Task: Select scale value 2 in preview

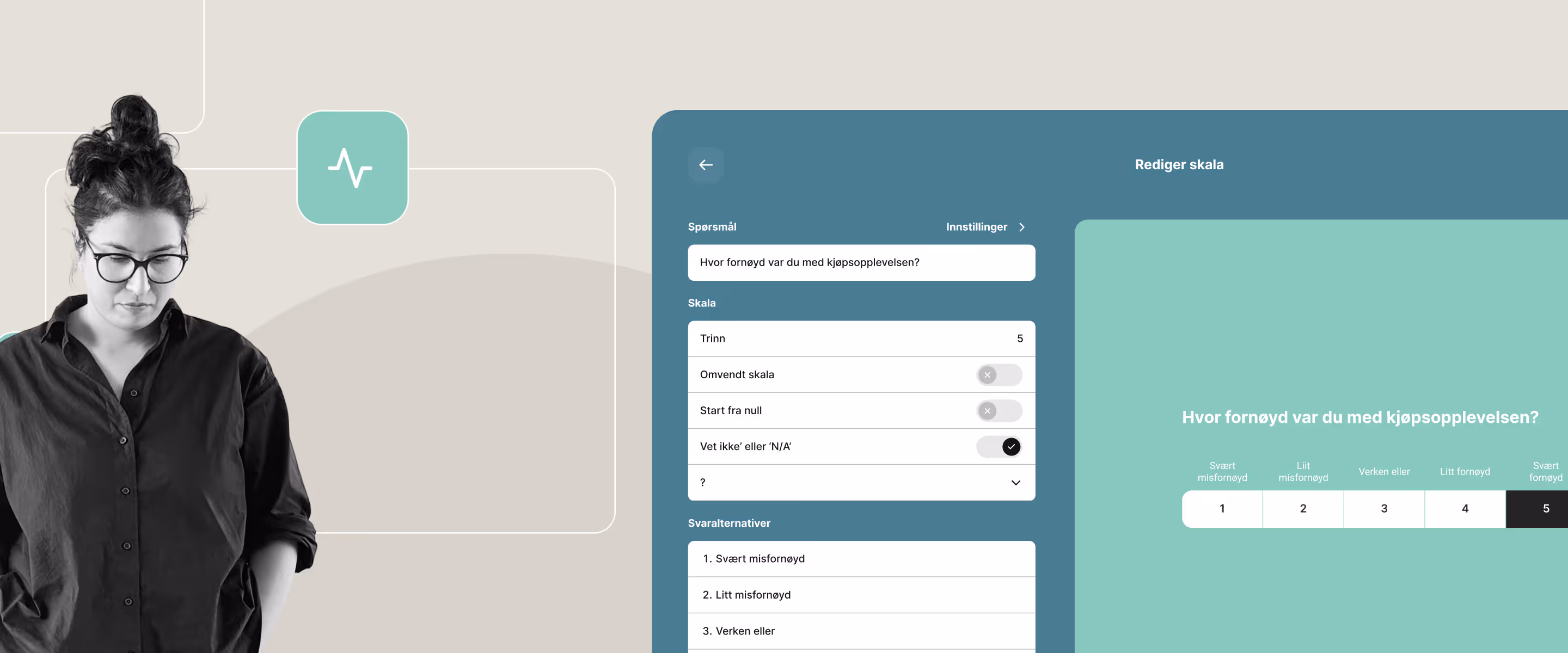Action: 1303,509
